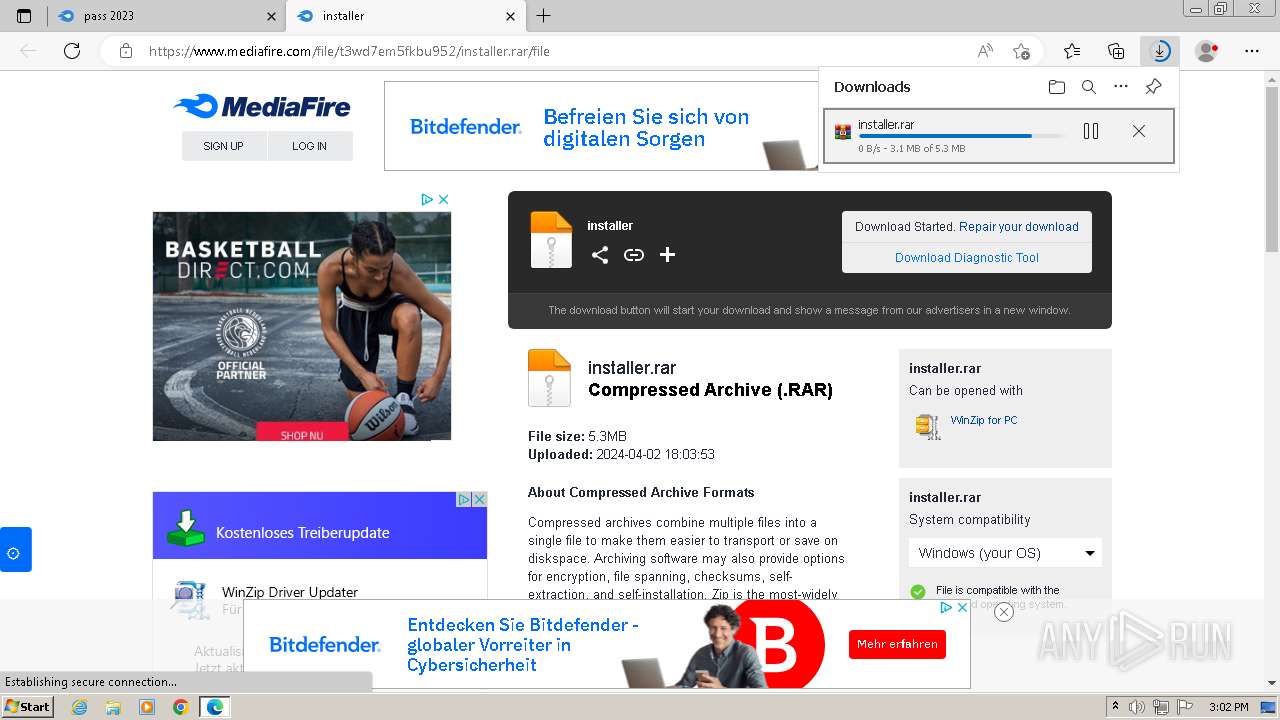The image size is (1280, 720).
Task: Copy the installer file link
Action: 634,255
